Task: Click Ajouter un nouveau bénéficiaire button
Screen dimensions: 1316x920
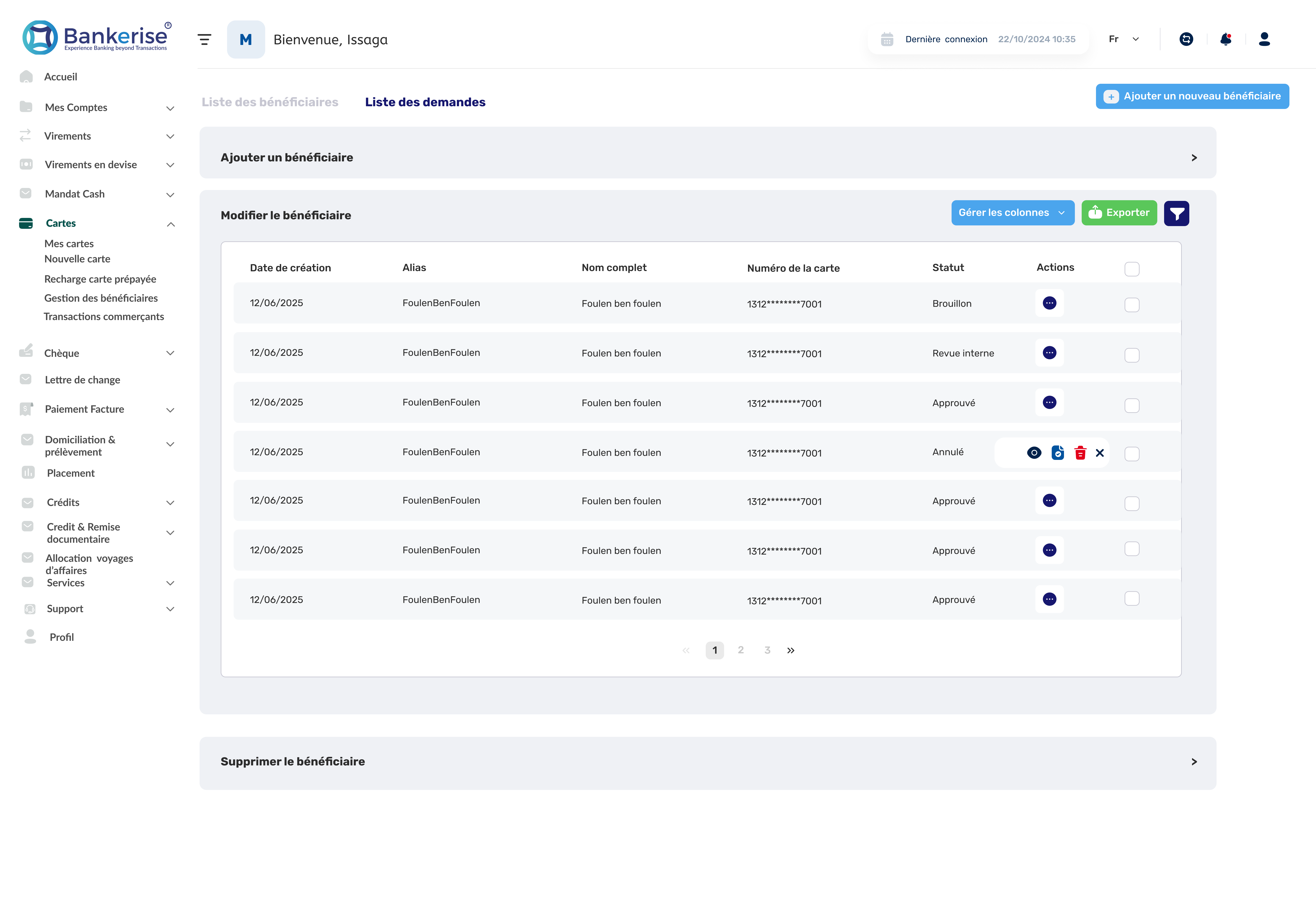Action: point(1192,96)
